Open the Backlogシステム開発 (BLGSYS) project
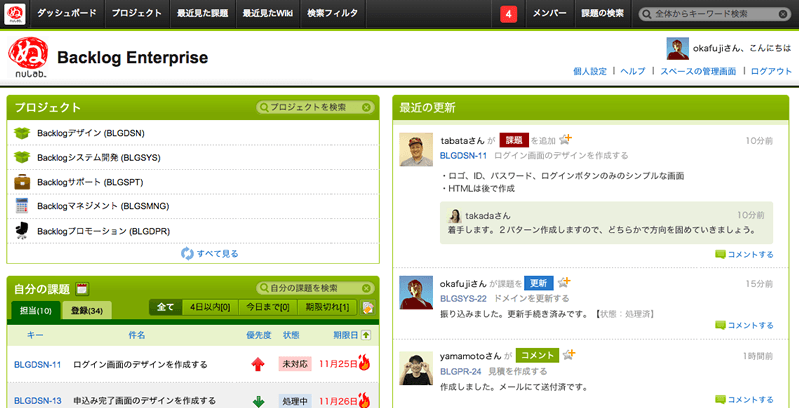The image size is (799, 408). (x=98, y=158)
